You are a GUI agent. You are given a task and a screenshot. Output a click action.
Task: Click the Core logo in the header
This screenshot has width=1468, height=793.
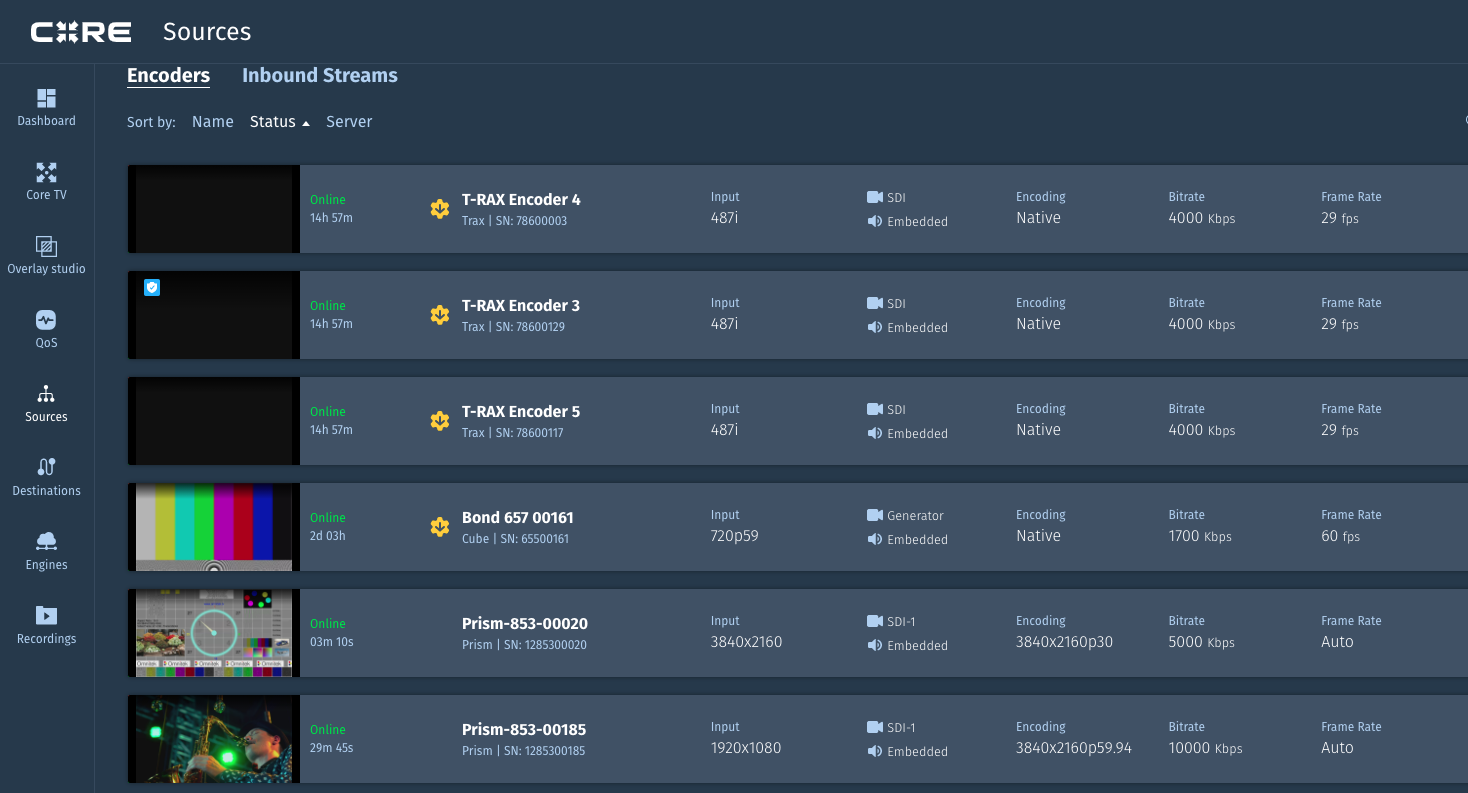point(81,32)
